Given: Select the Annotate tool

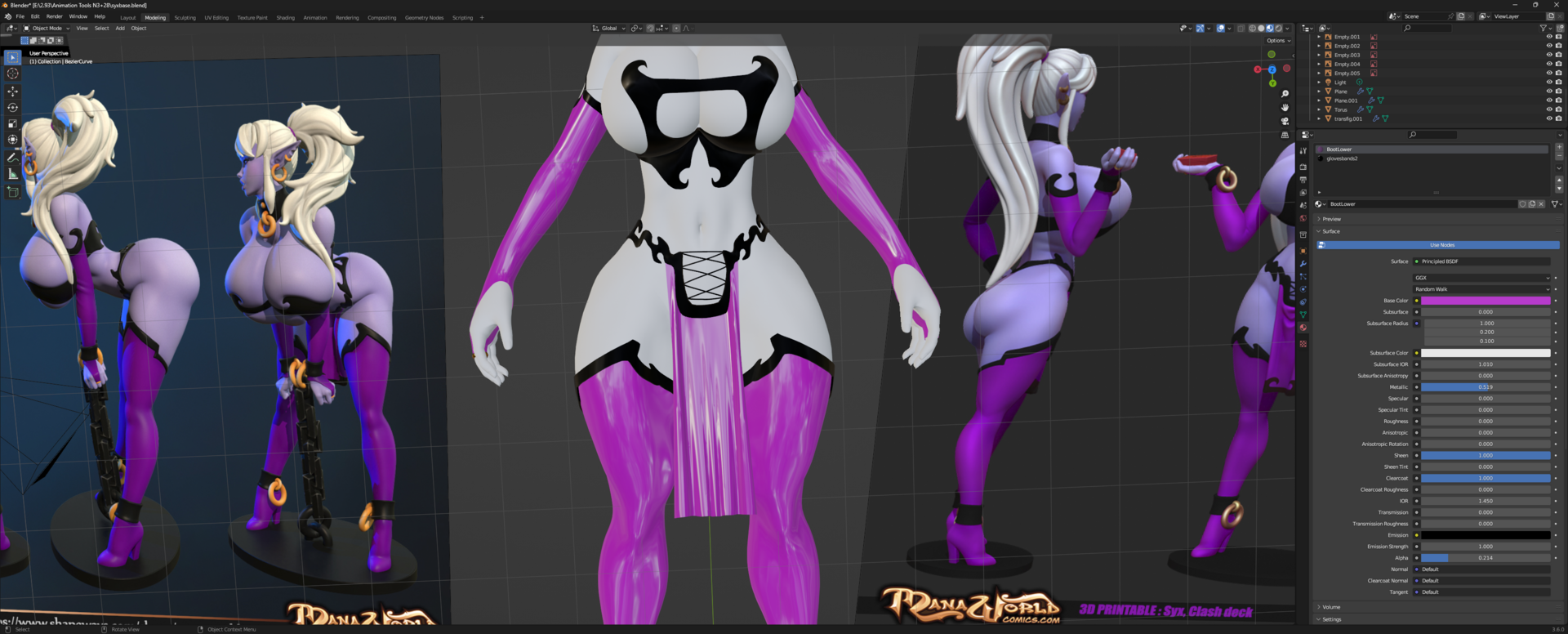Looking at the screenshot, I should coord(12,158).
